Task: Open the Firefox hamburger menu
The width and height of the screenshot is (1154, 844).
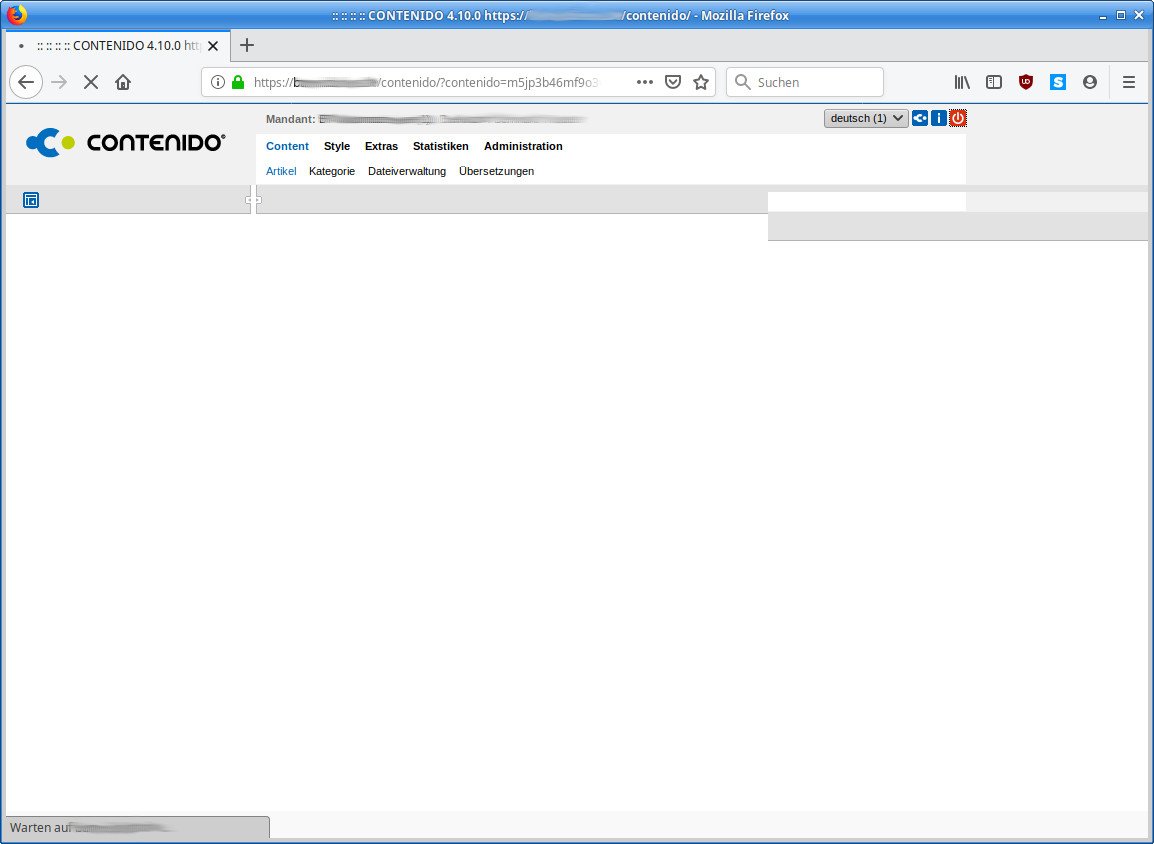Action: 1129,82
